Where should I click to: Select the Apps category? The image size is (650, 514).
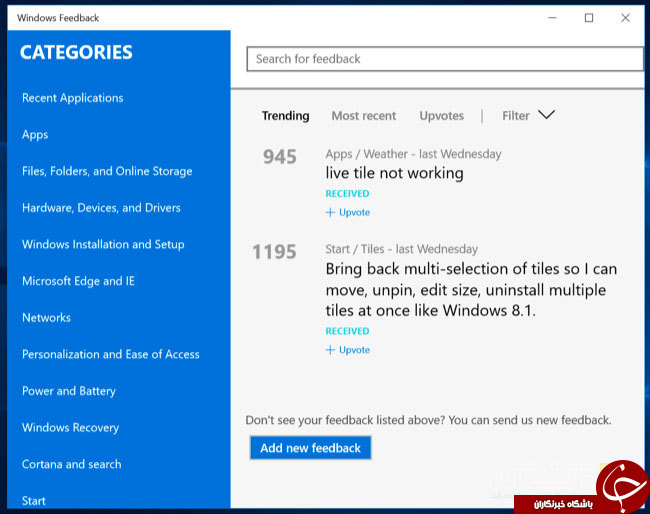click(35, 135)
